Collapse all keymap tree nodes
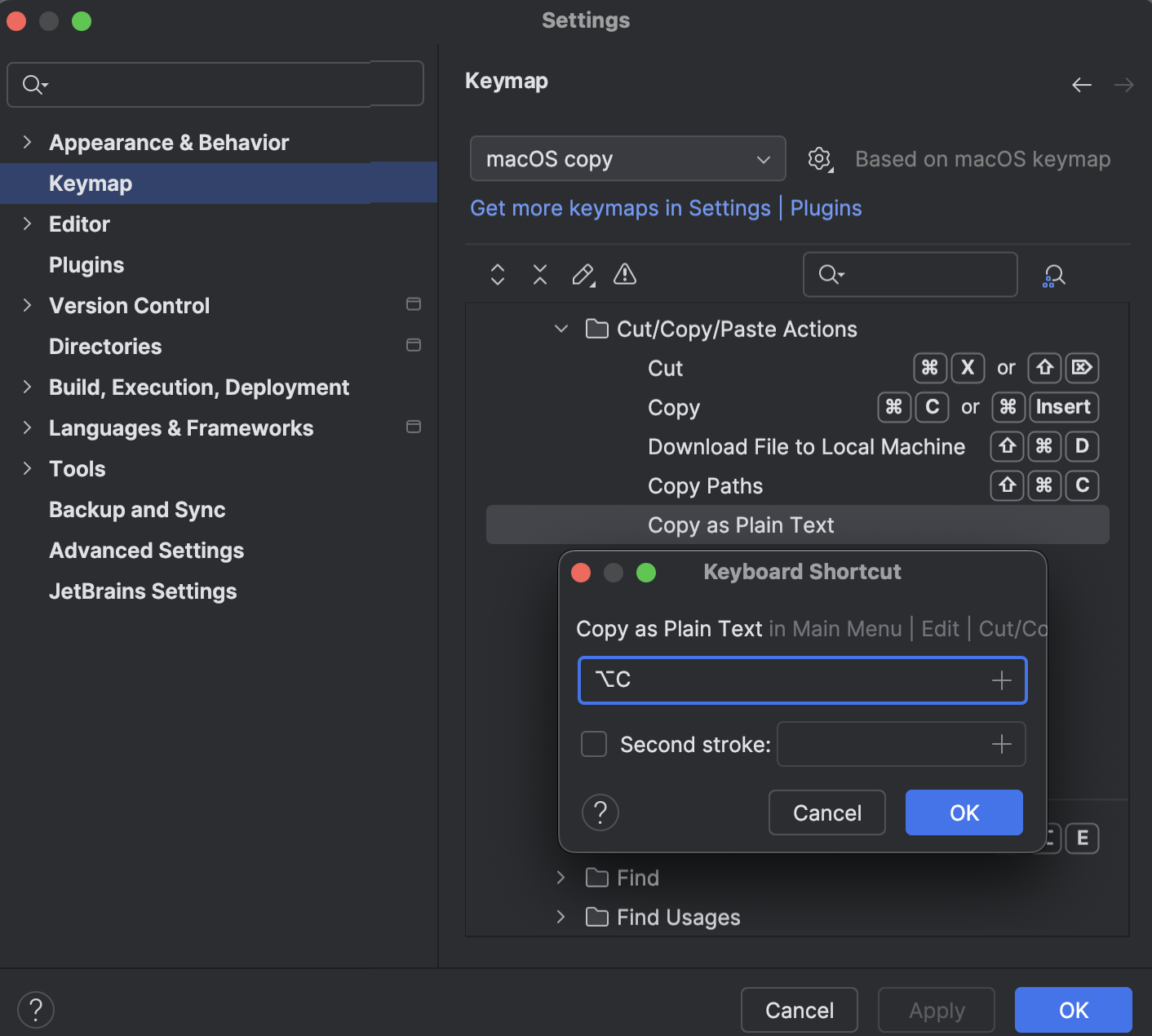The width and height of the screenshot is (1152, 1036). coord(539,275)
